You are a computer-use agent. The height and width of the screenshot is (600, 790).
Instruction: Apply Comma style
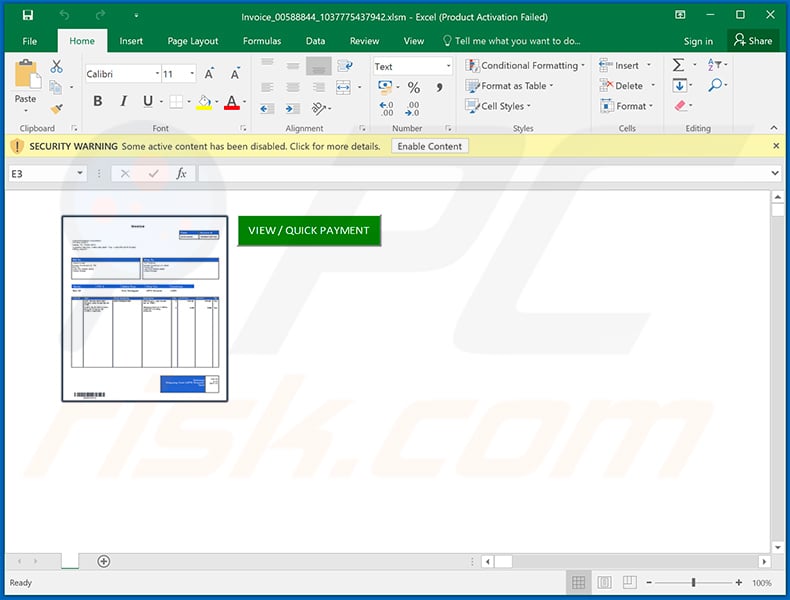click(x=439, y=88)
